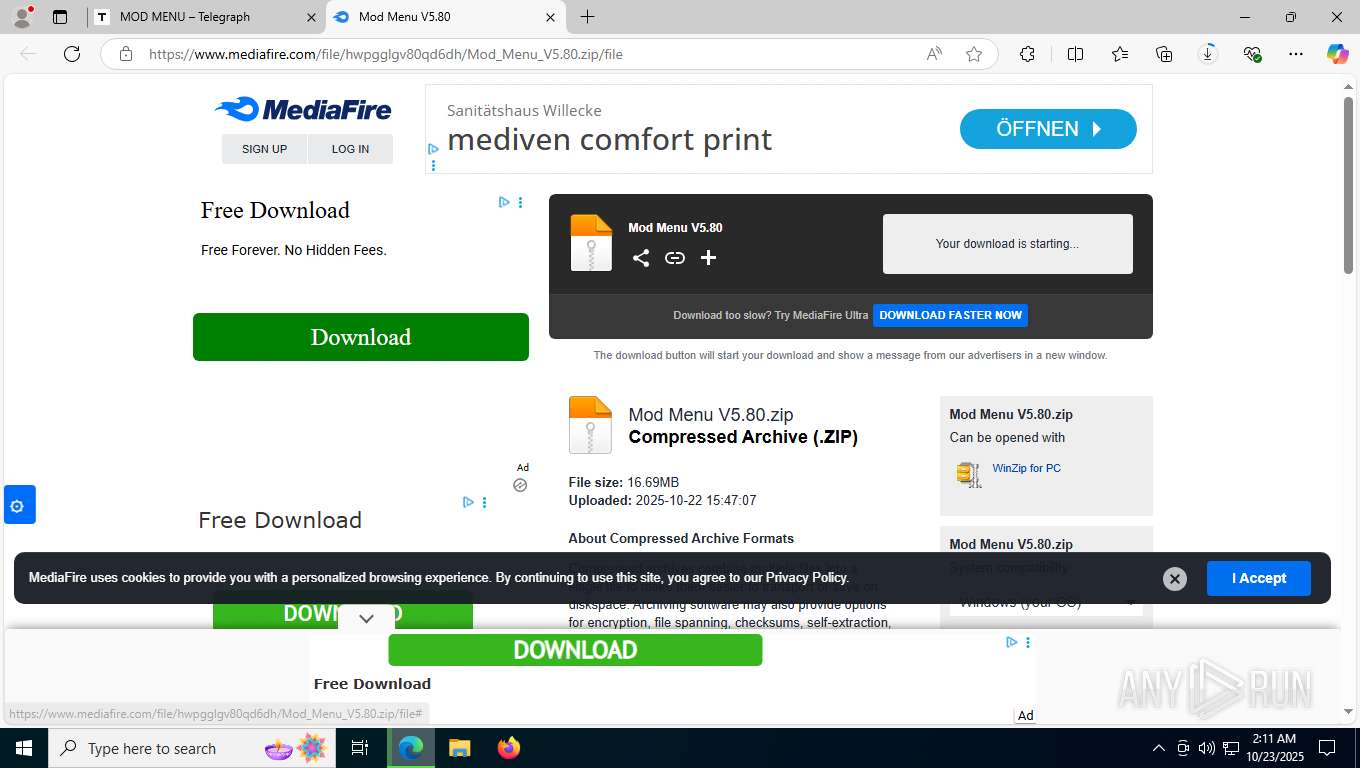
Task: Click the 'Your download is starting...' box
Action: pos(1007,243)
